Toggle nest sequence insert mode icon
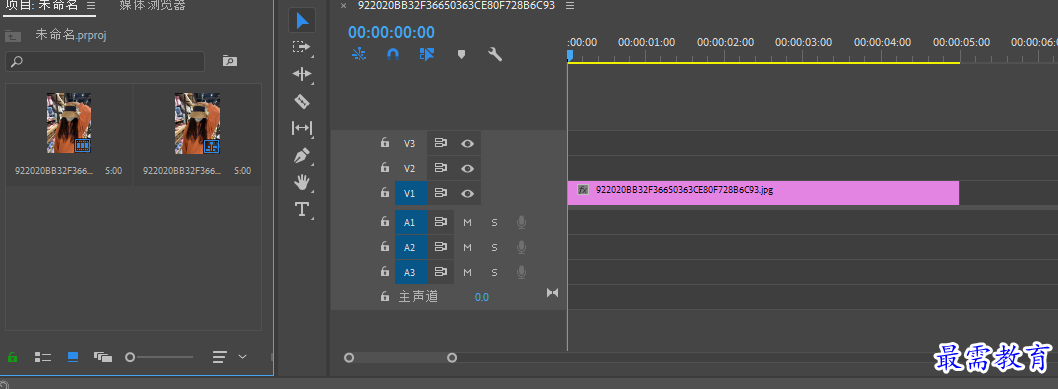 click(x=359, y=55)
